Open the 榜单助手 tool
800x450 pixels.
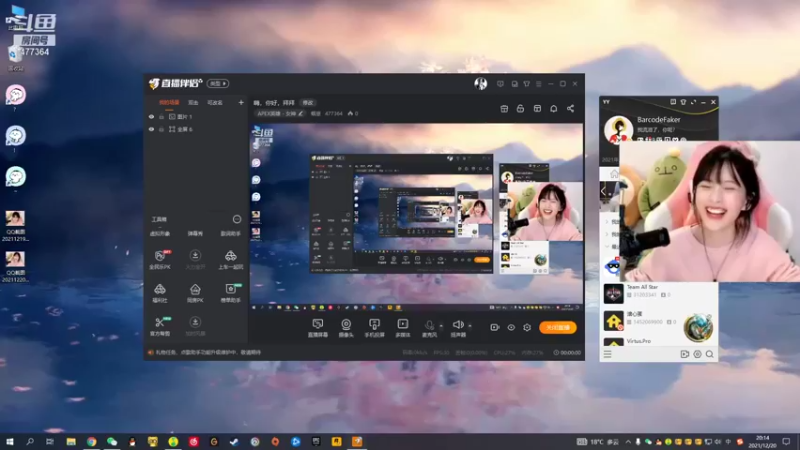pos(231,293)
